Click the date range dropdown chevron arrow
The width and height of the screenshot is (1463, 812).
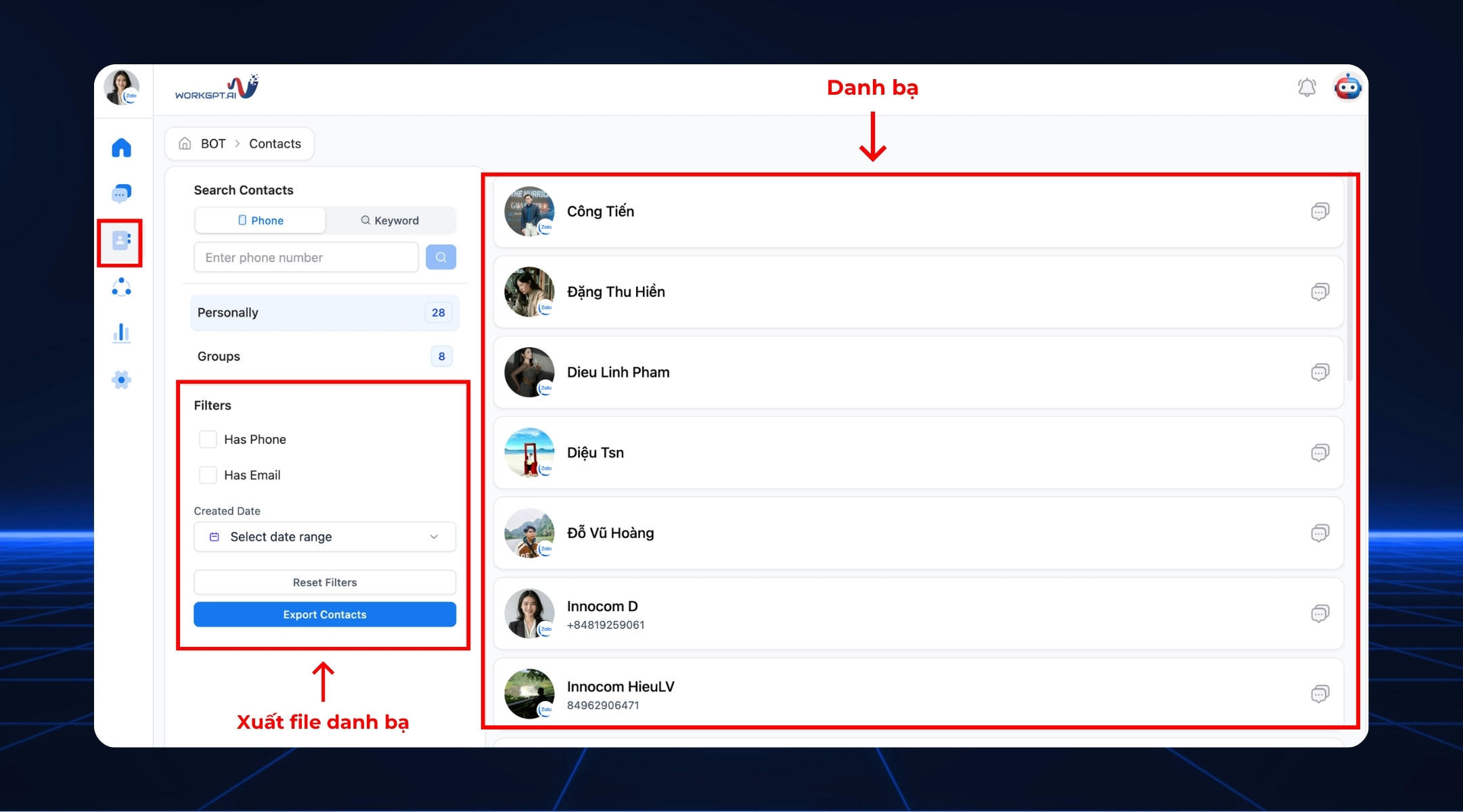coord(434,537)
